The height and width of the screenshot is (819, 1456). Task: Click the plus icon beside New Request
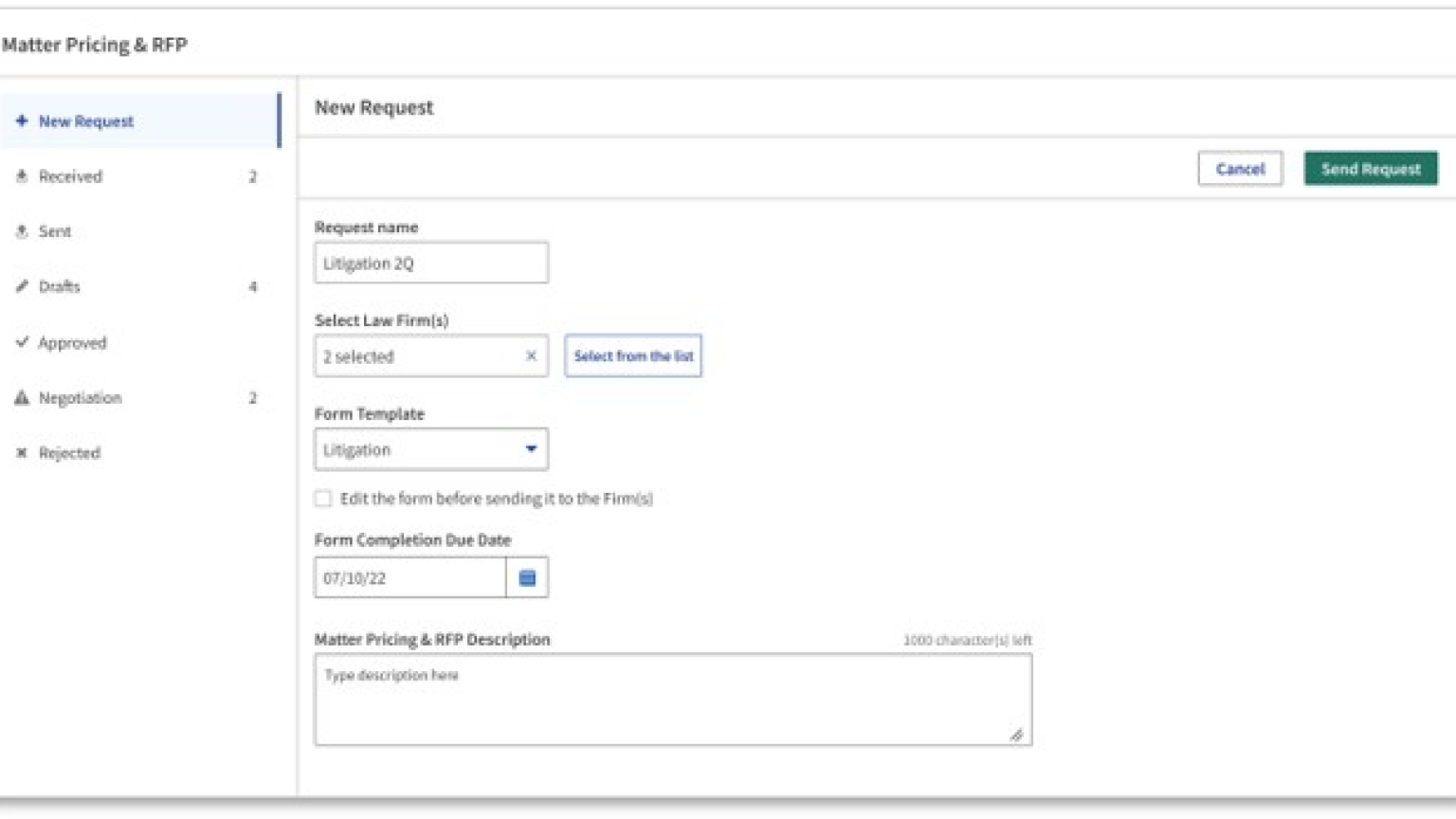point(22,121)
